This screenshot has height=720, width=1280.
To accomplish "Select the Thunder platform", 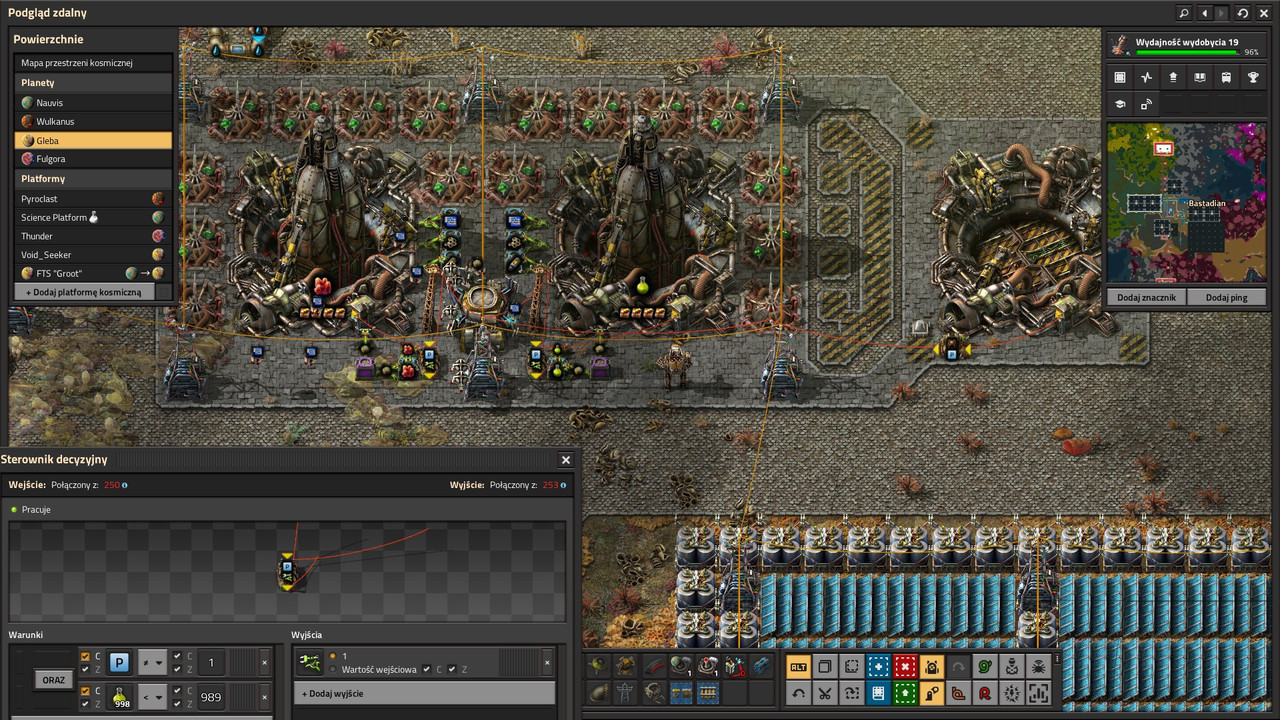I will pyautogui.click(x=93, y=236).
